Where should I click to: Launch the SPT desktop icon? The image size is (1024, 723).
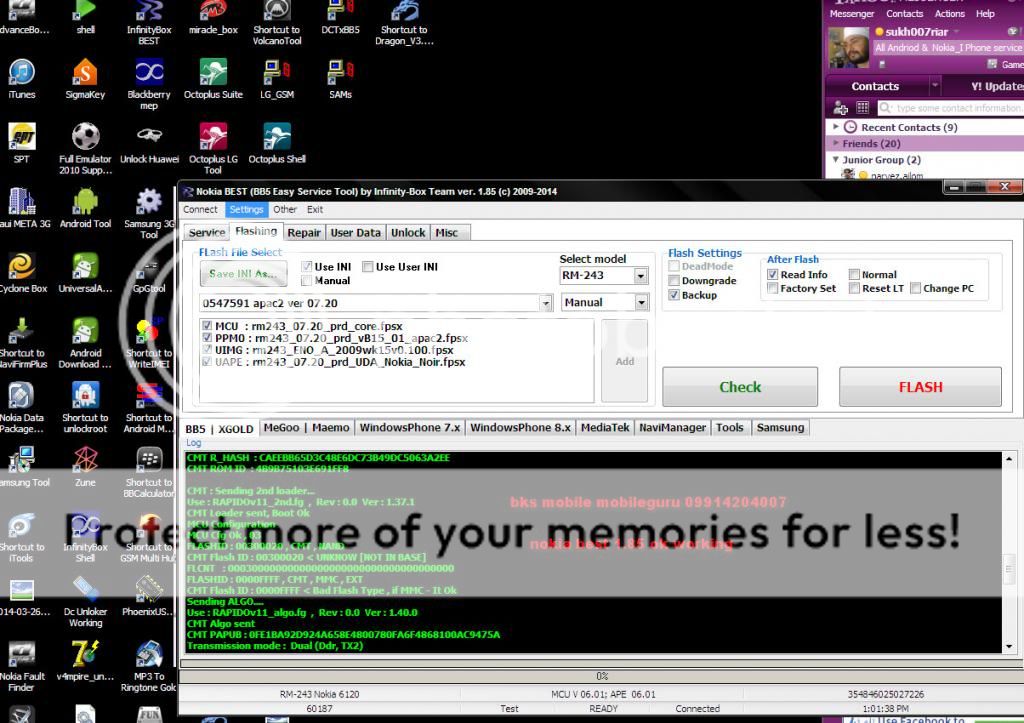pyautogui.click(x=22, y=143)
